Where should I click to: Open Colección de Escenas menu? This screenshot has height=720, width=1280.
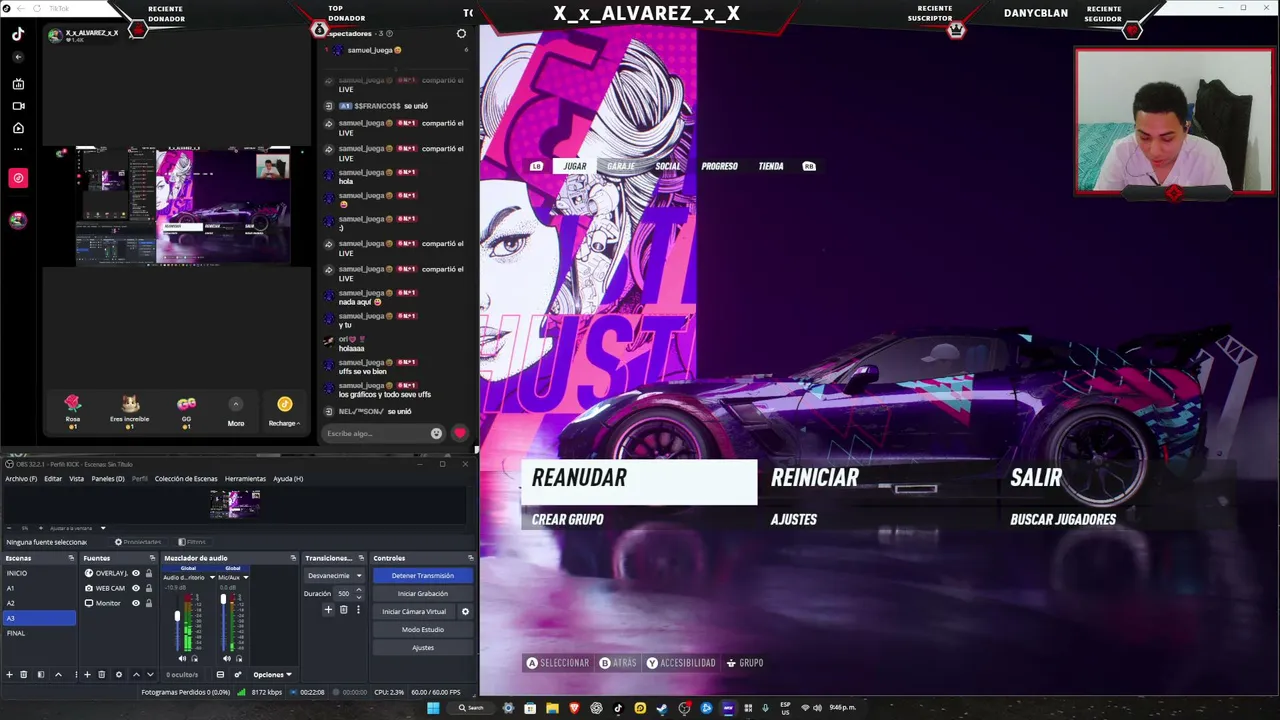point(186,479)
